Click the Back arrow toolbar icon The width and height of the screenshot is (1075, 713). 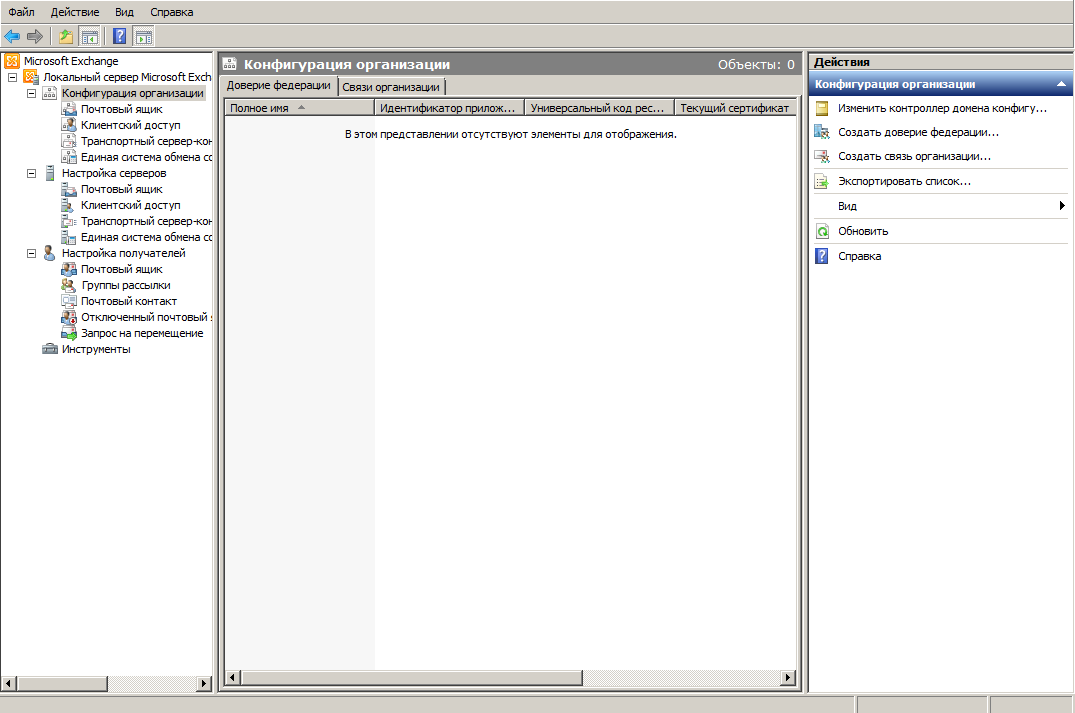(12, 36)
